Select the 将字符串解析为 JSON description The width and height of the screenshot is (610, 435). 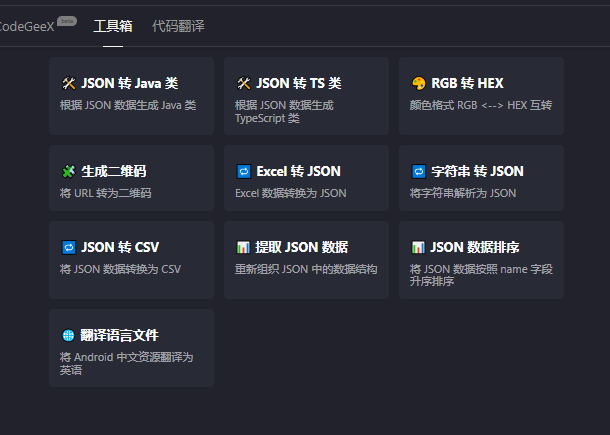pos(463,193)
